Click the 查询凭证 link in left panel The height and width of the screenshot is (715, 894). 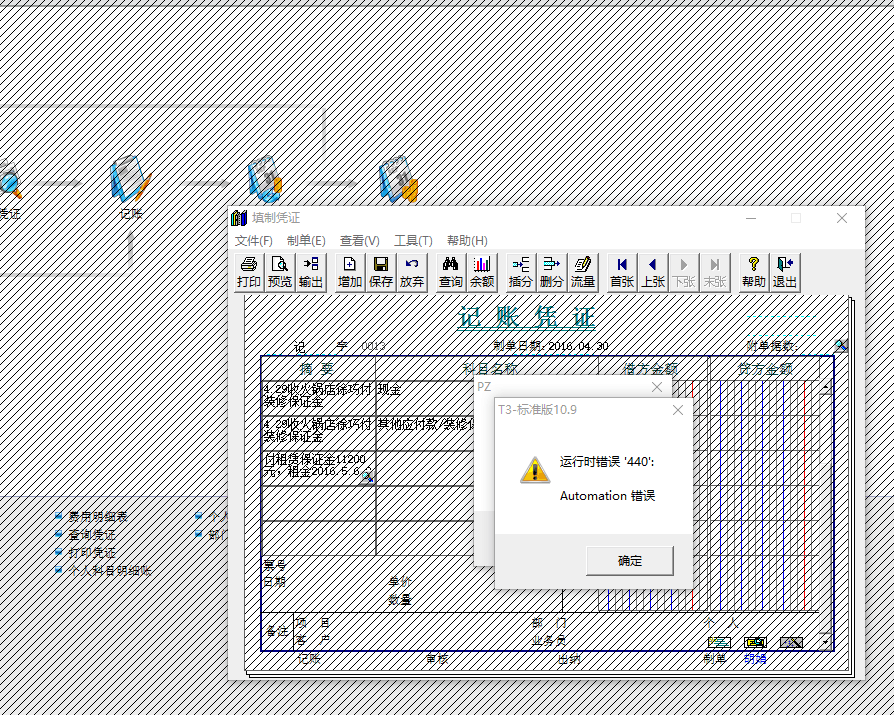point(91,535)
